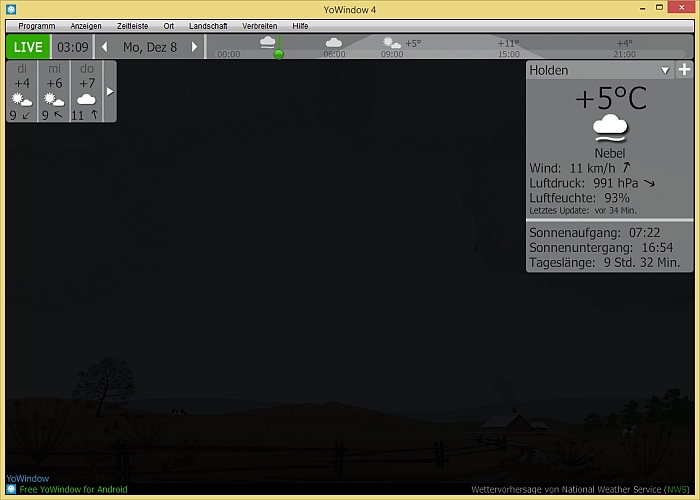
Task: Maximize the YoWindow window
Action: pos(659,7)
